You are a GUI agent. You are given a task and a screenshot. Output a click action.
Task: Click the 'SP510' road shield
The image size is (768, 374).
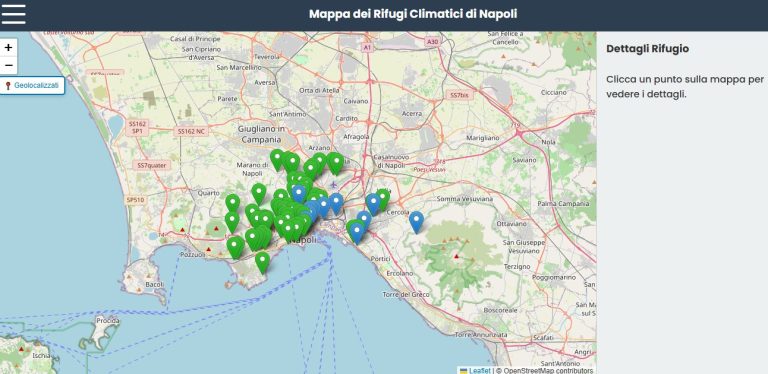135,200
